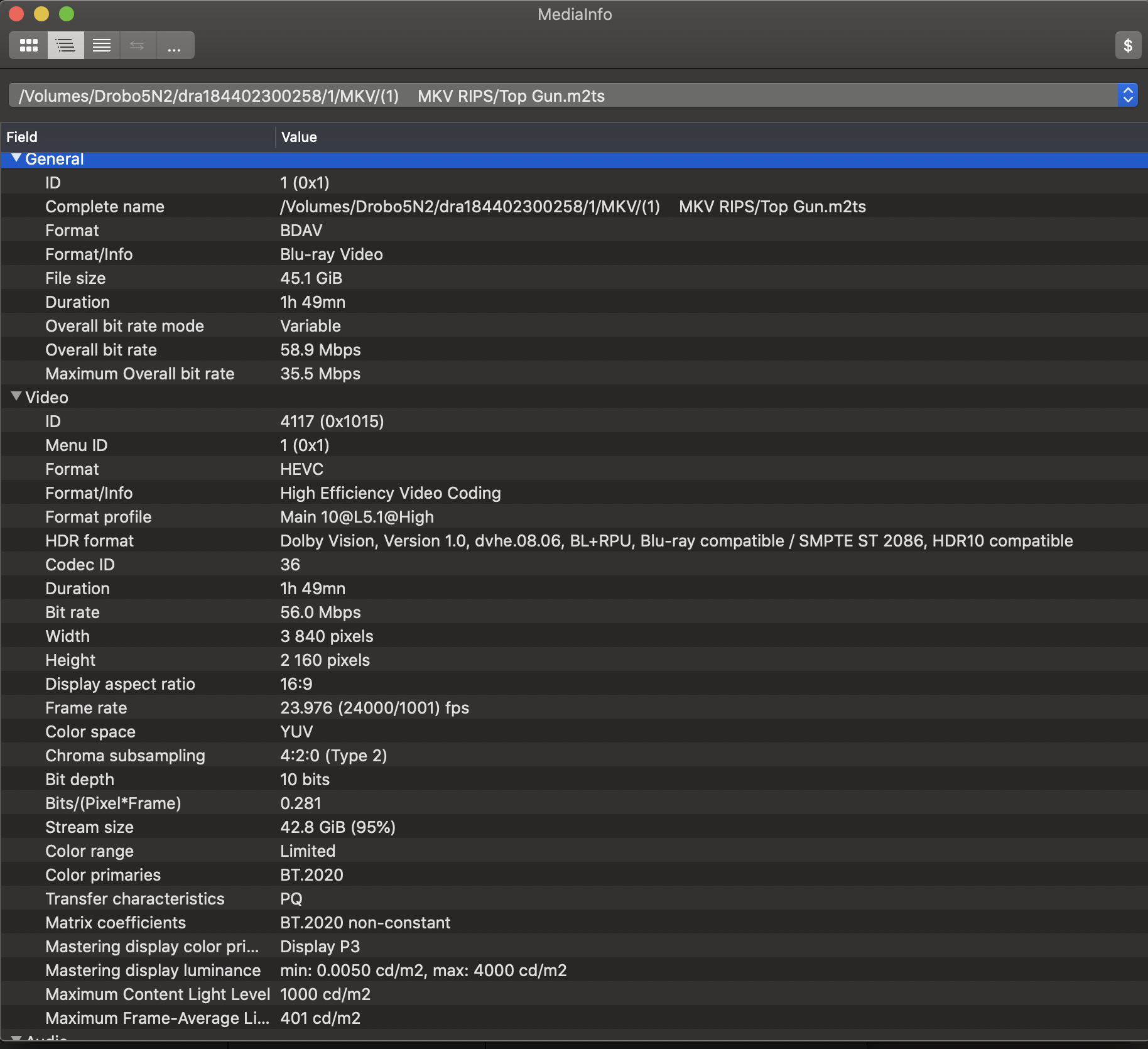1148x1049 pixels.
Task: Select the General tree row
Action: [574, 160]
